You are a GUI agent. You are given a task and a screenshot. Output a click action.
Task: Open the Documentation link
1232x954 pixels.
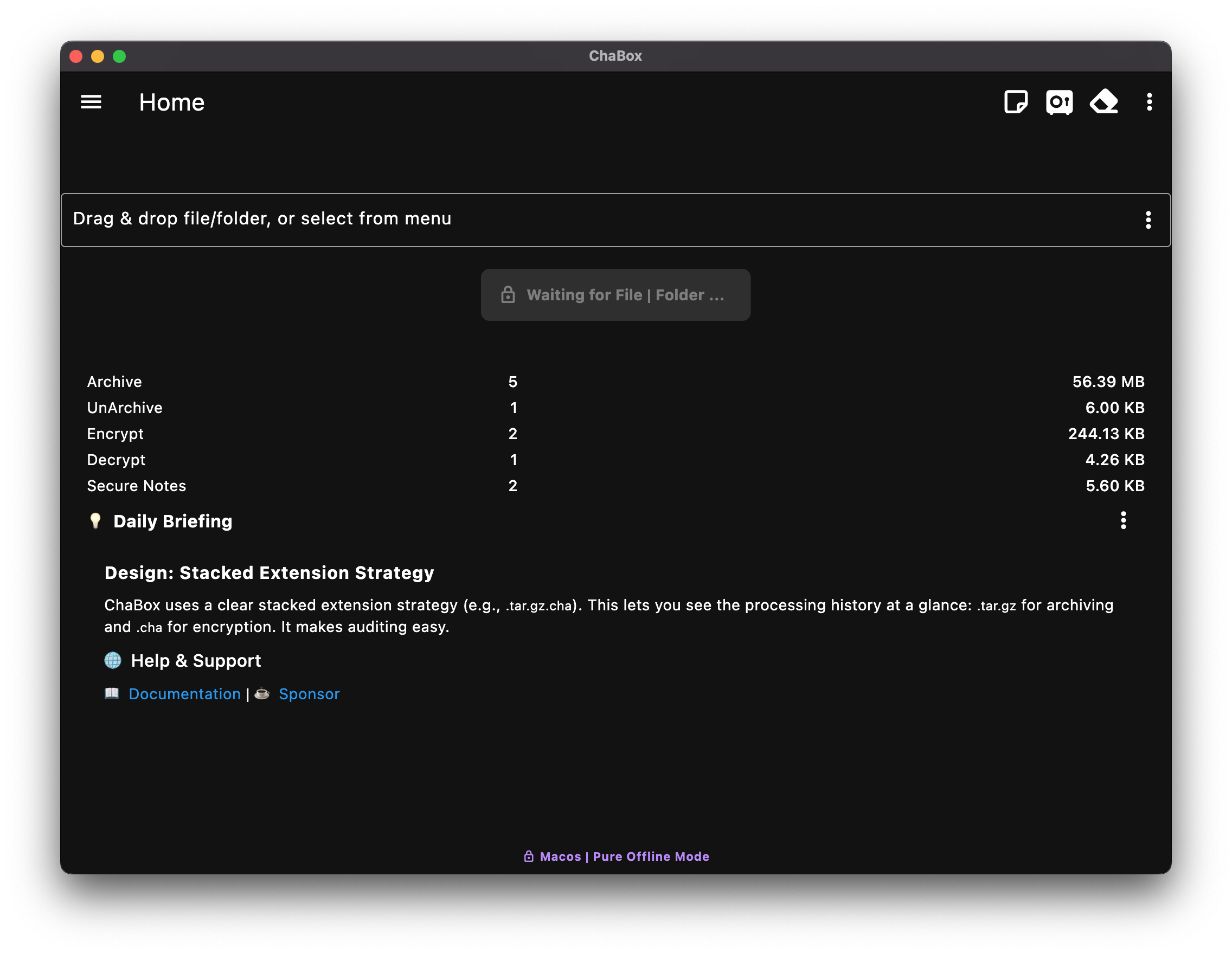click(184, 693)
